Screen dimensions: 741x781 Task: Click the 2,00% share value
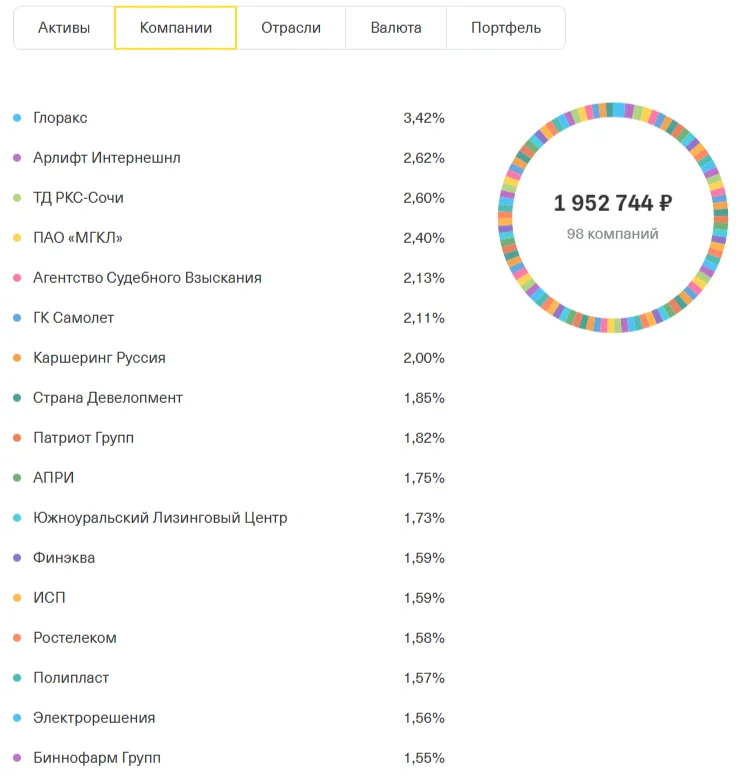pos(424,358)
